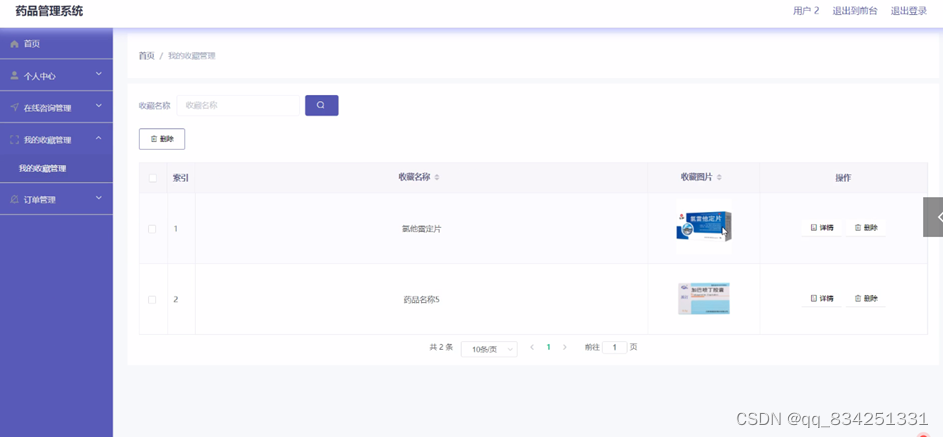943x437 pixels.
Task: Collapse the 我的收藏管理 menu chevron
Action: 99,138
